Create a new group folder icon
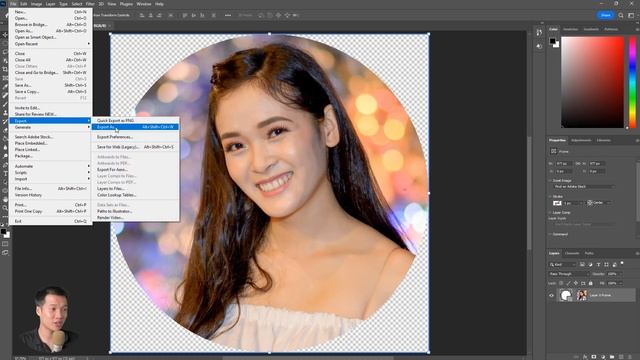The image size is (640, 360). 612,357
